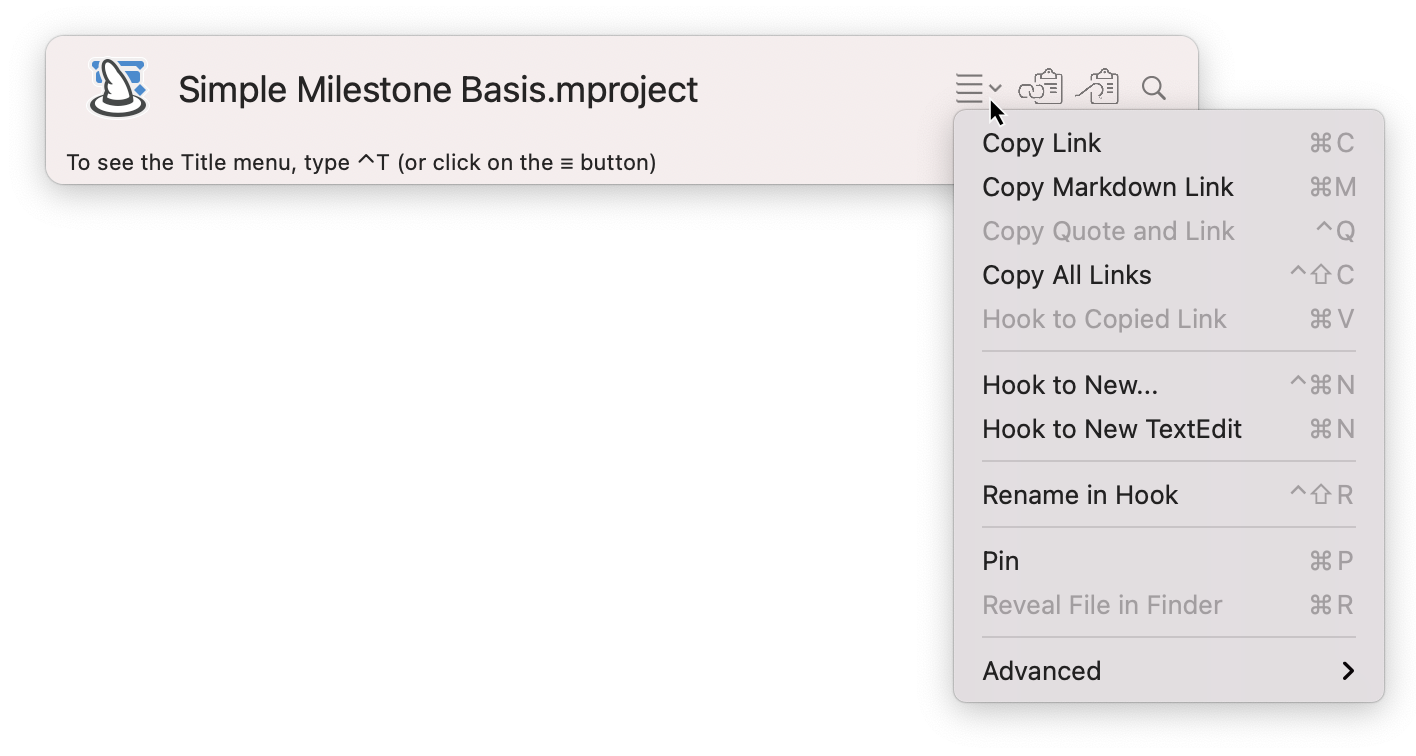Viewport: 1416px width, 756px height.
Task: Pin the current item
Action: [1000, 560]
